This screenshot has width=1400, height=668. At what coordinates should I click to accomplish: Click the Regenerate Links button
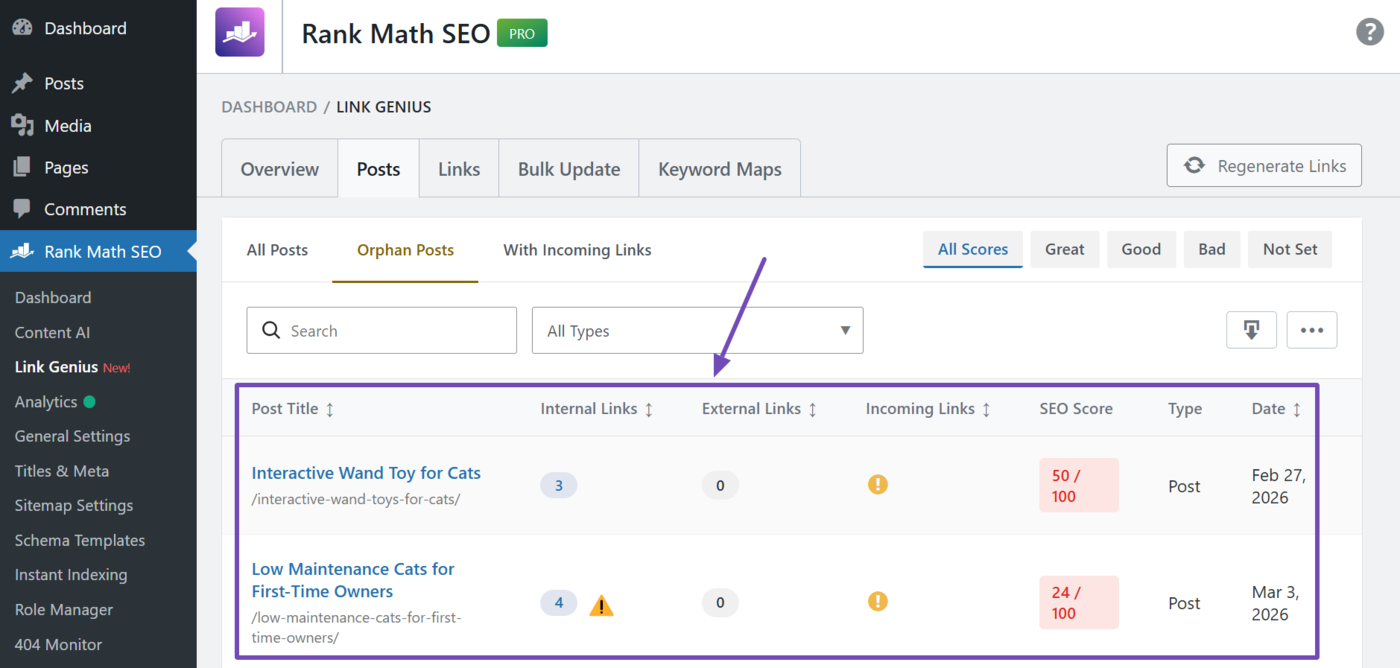[x=1264, y=165]
